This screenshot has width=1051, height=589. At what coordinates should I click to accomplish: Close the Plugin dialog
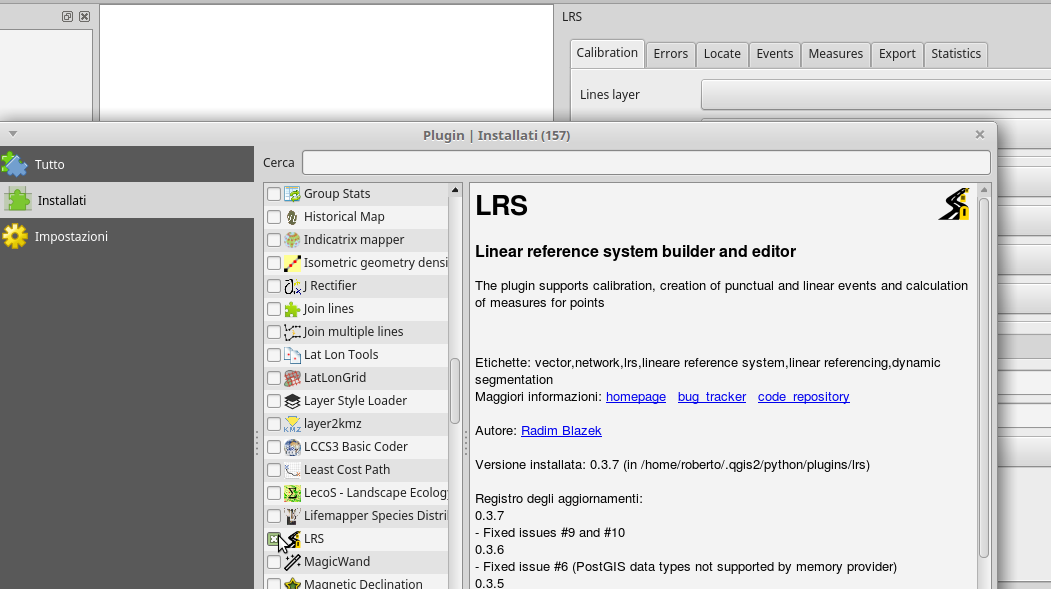[x=979, y=135]
